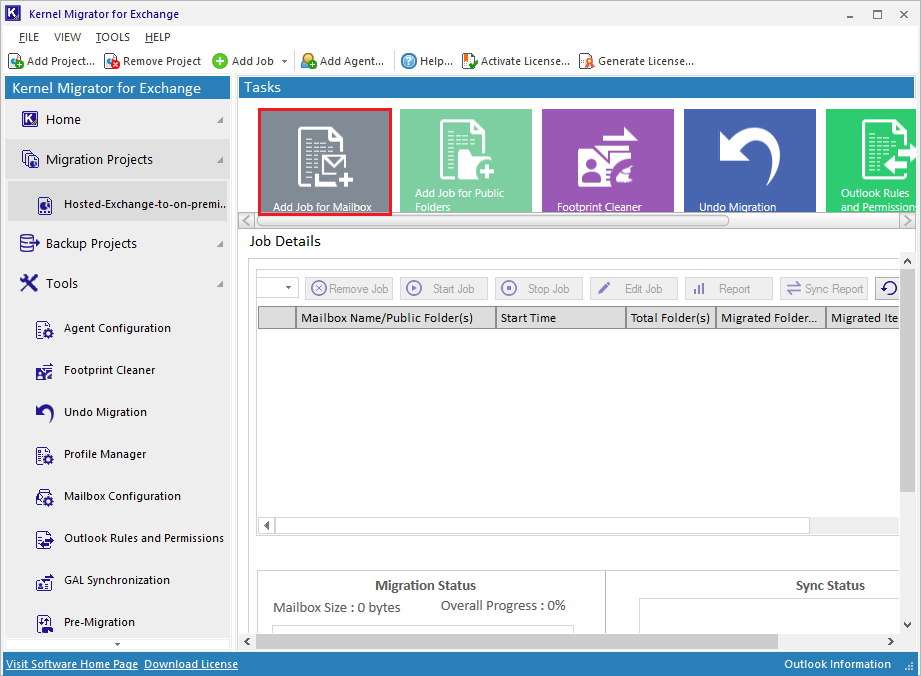Click the tasks strip scroll right arrow
The height and width of the screenshot is (676, 921).
tap(907, 221)
